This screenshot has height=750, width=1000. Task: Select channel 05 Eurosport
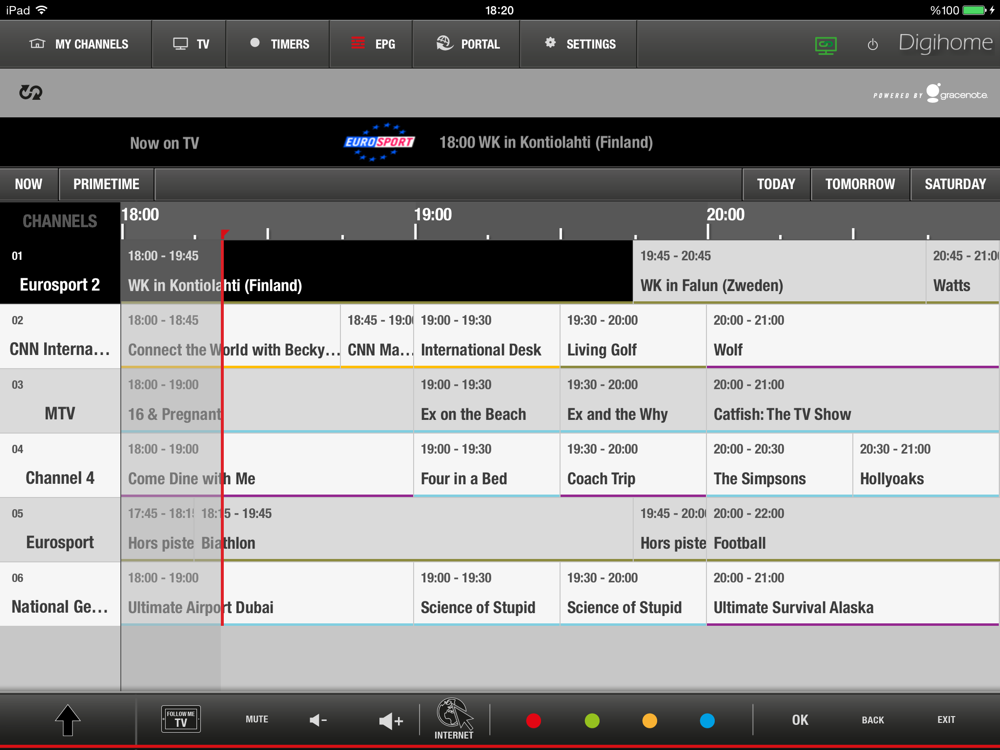click(60, 529)
